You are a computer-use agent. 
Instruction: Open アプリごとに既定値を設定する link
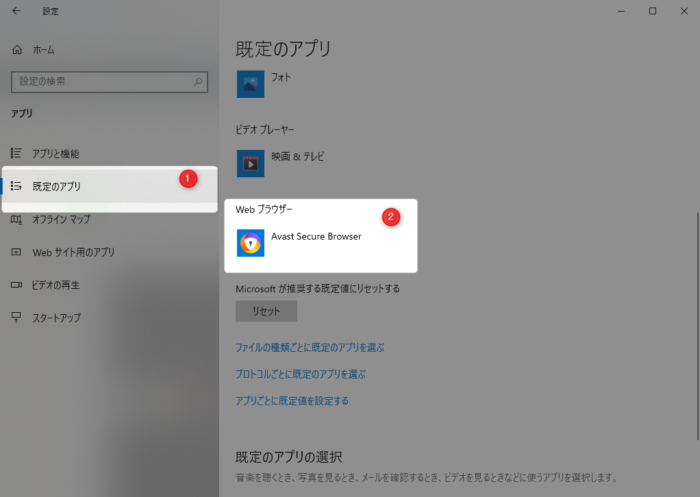pyautogui.click(x=291, y=401)
